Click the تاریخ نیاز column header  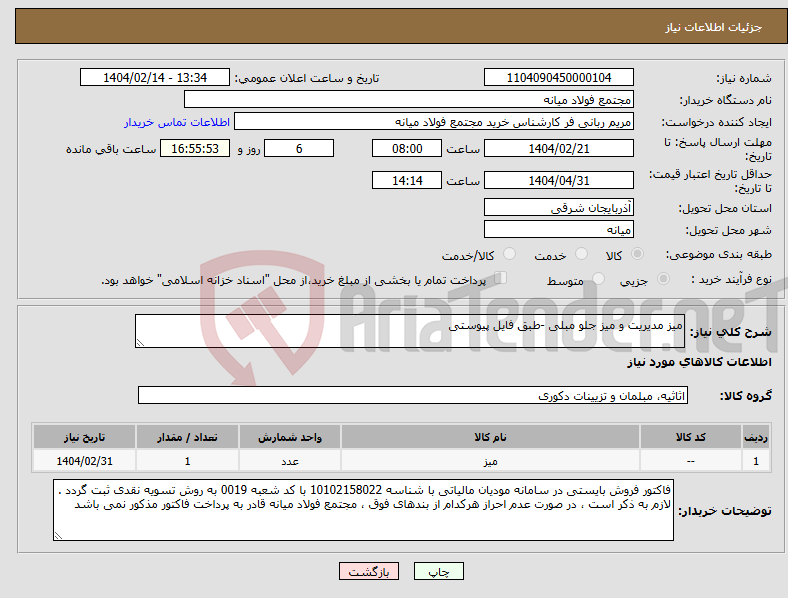coord(84,437)
